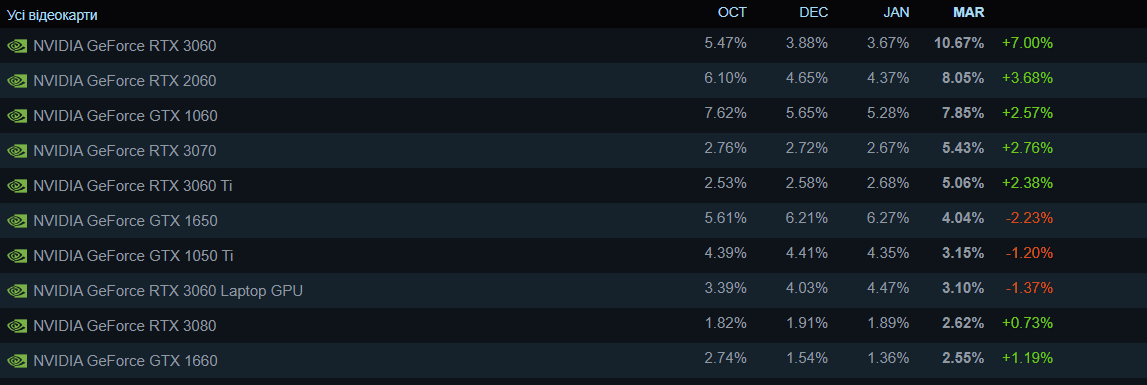
Task: Select the OCT column header
Action: [x=732, y=12]
